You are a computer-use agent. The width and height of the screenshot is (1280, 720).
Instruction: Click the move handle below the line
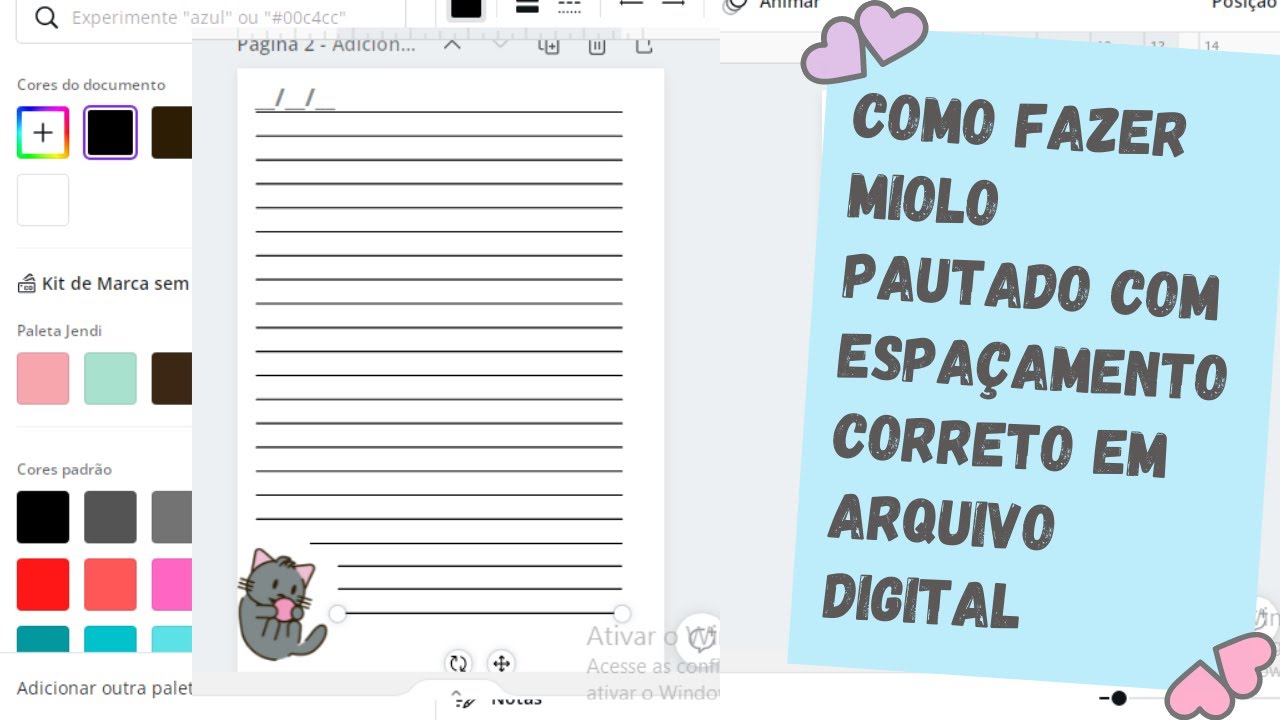click(x=501, y=663)
